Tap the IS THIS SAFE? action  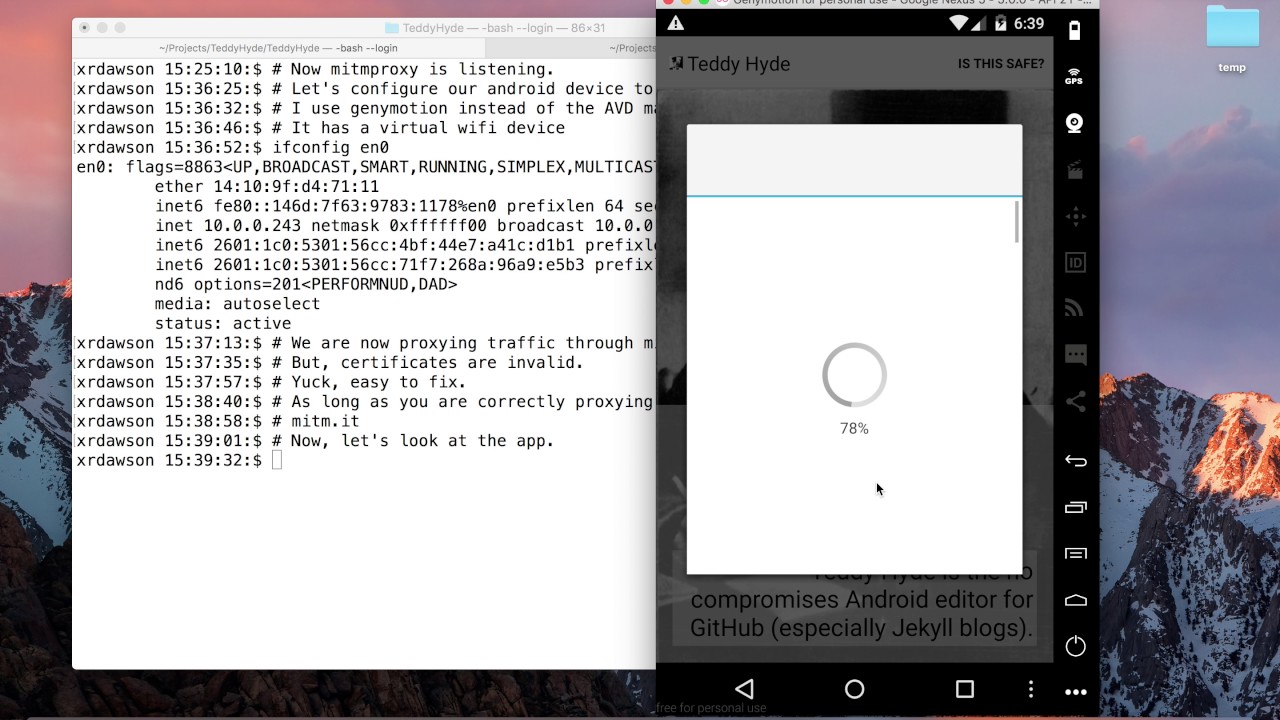1001,64
